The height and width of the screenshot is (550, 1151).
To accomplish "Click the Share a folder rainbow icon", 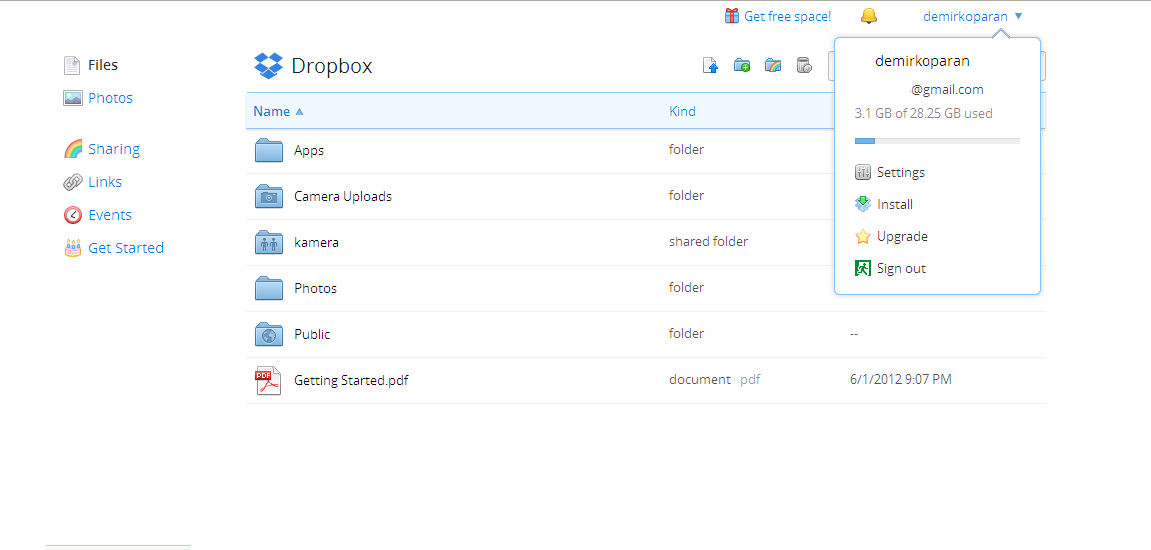I will [x=773, y=66].
